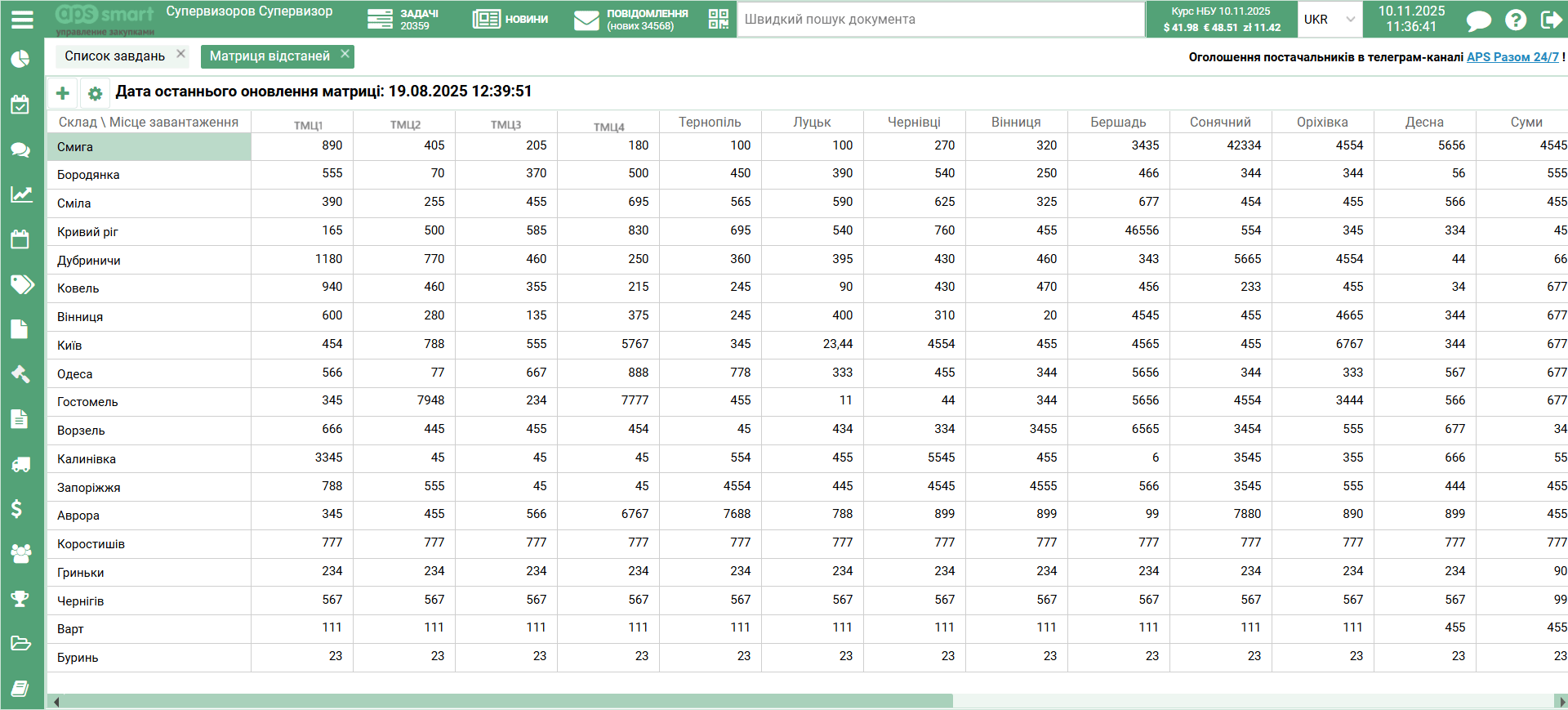Click the QR code scanner icon

(718, 19)
